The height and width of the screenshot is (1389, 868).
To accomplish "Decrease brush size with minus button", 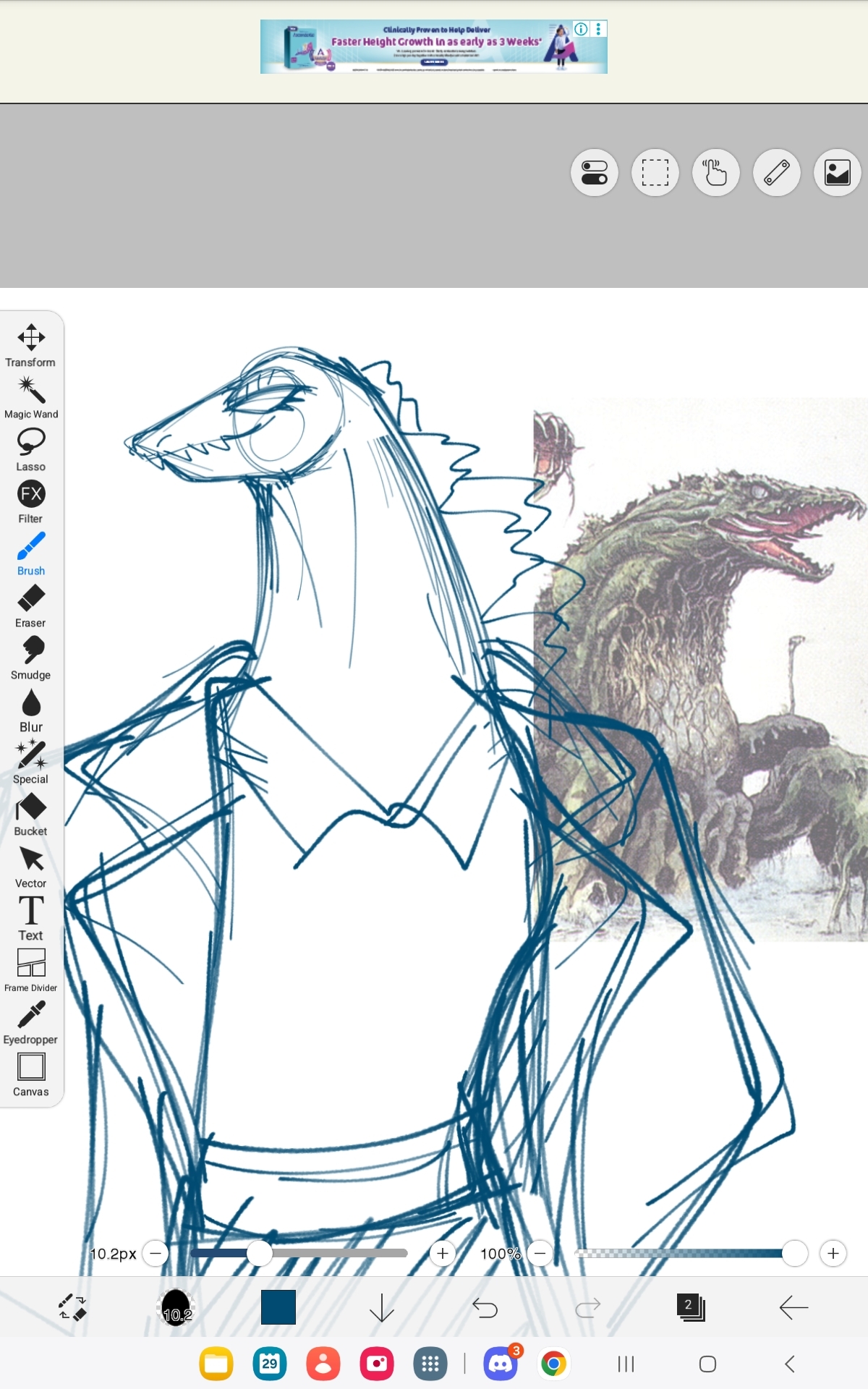I will (x=156, y=1253).
